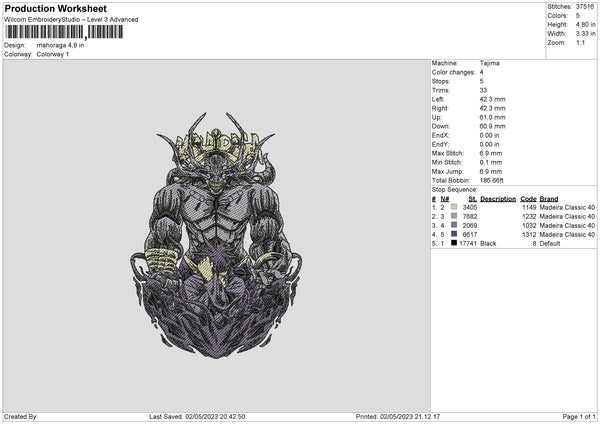Click stitch count 6617 in stop row 4

click(x=470, y=234)
